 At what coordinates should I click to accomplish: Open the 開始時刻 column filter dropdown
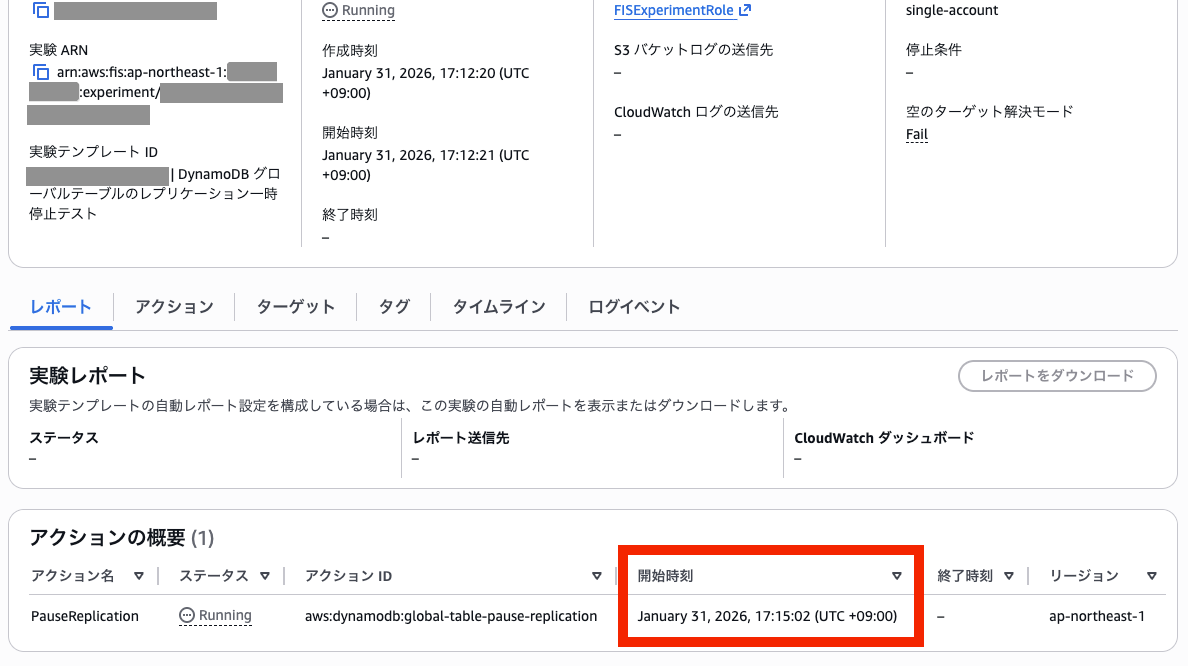point(896,576)
